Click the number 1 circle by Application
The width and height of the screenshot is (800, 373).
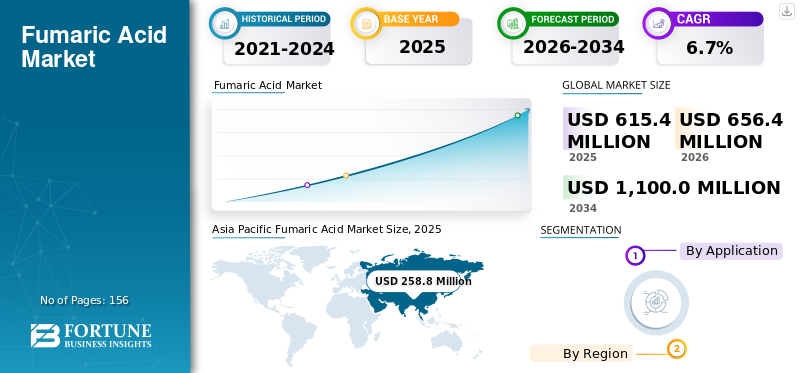pyautogui.click(x=635, y=255)
